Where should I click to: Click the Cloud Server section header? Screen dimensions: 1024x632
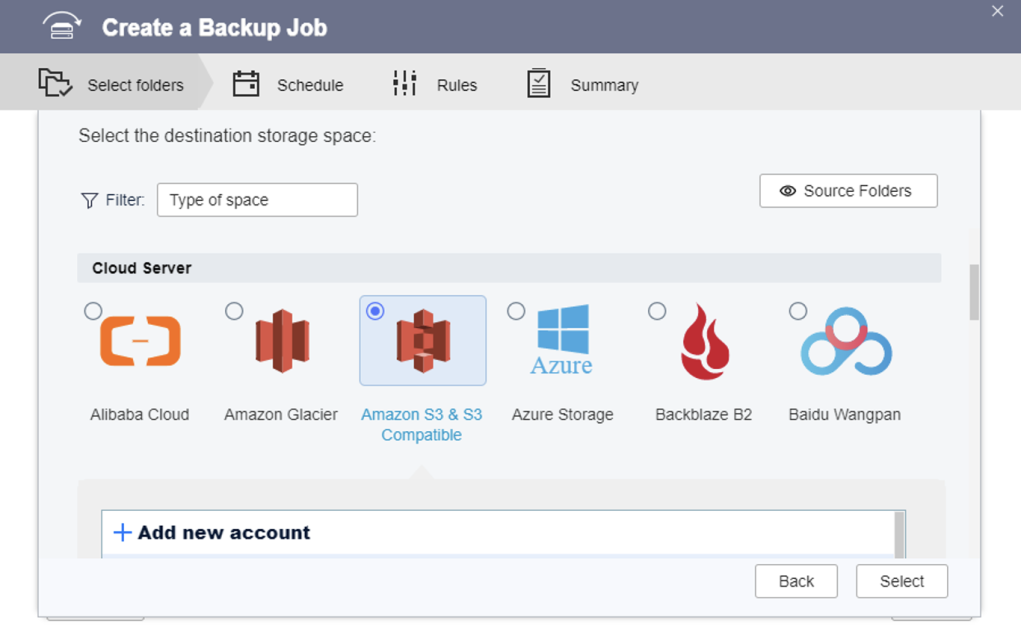click(509, 268)
